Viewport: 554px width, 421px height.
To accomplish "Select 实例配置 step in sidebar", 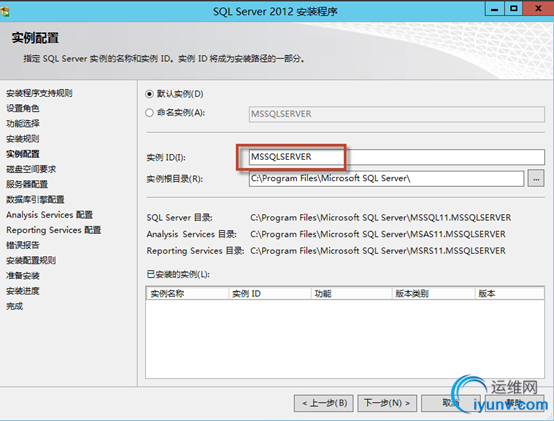I will point(23,154).
